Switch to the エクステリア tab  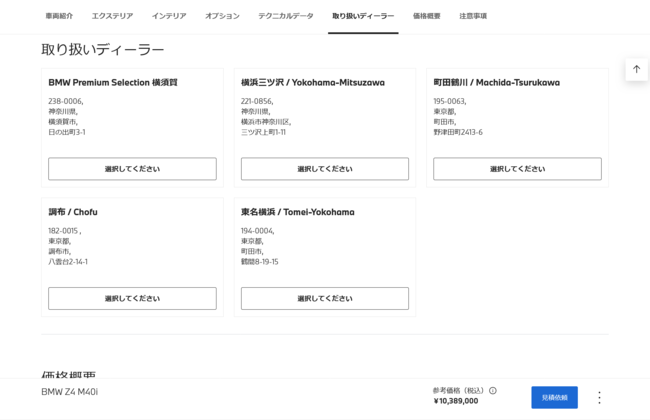[112, 16]
